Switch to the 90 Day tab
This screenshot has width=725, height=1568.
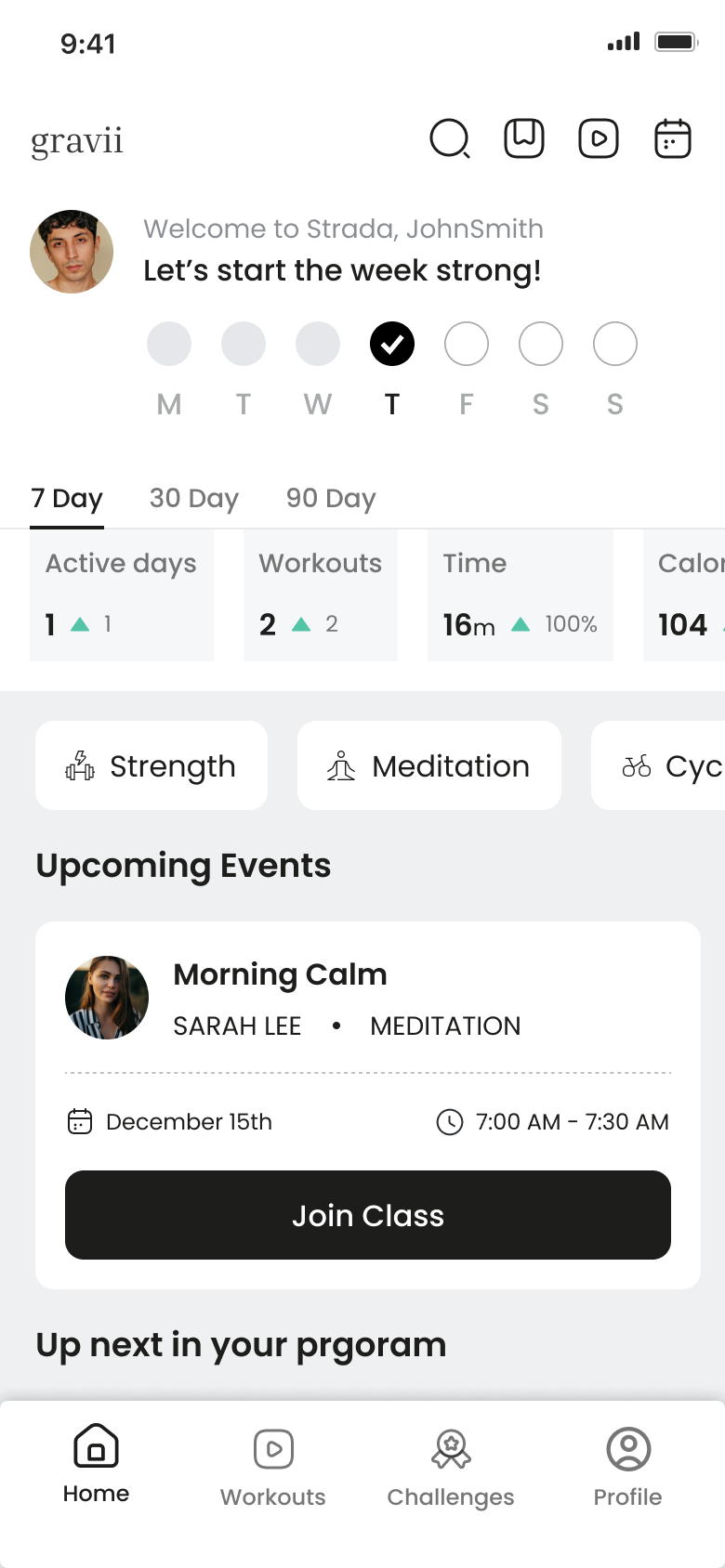pyautogui.click(x=331, y=499)
